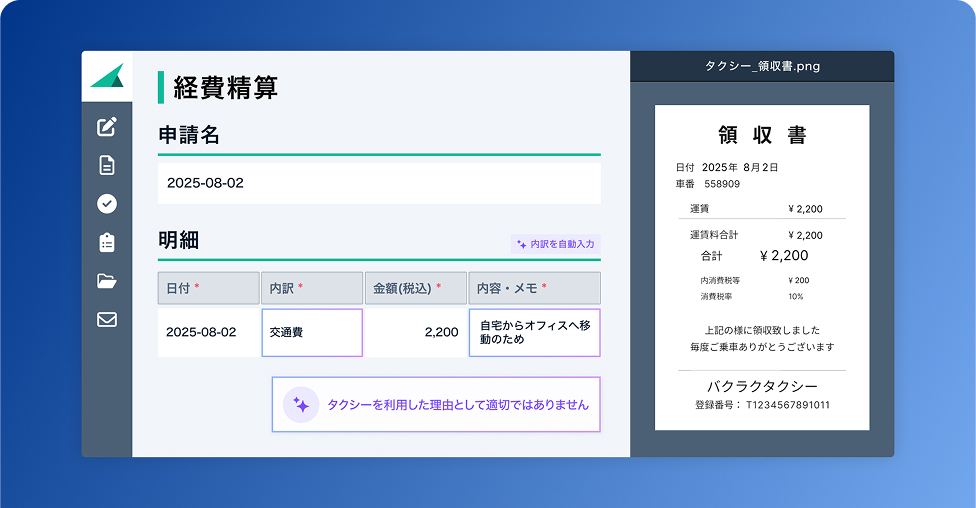Open the edit pencil icon in sidebar
976x508 pixels.
click(x=107, y=127)
